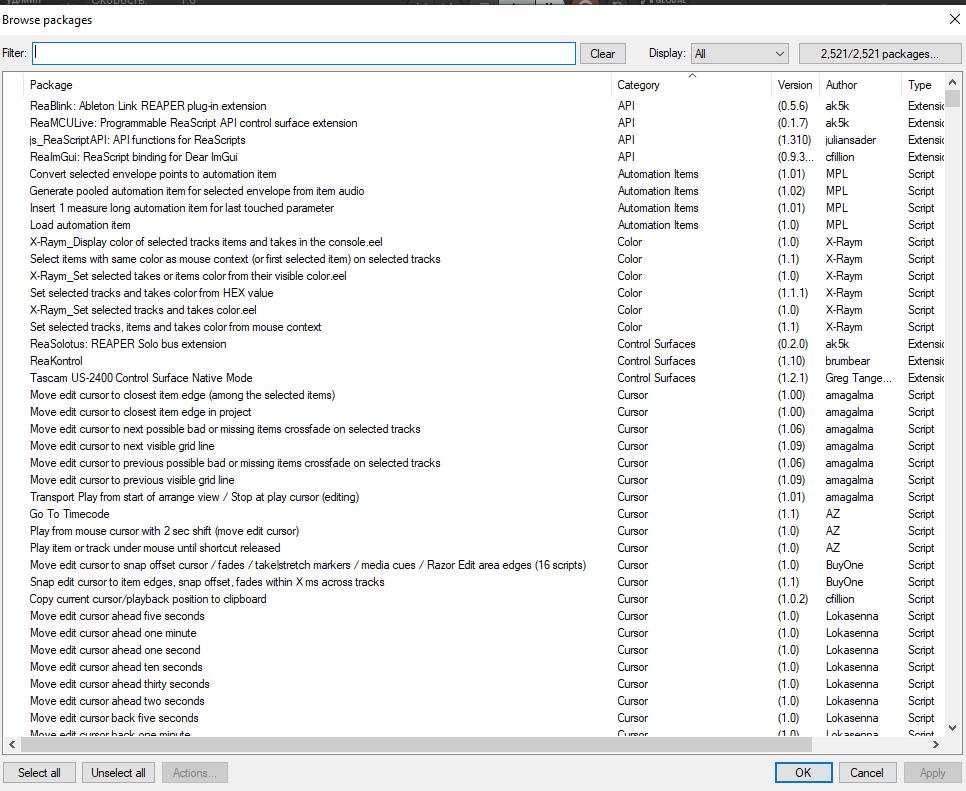Select Convert selected envelope points to automation item
Image resolution: width=966 pixels, height=791 pixels.
(x=153, y=174)
